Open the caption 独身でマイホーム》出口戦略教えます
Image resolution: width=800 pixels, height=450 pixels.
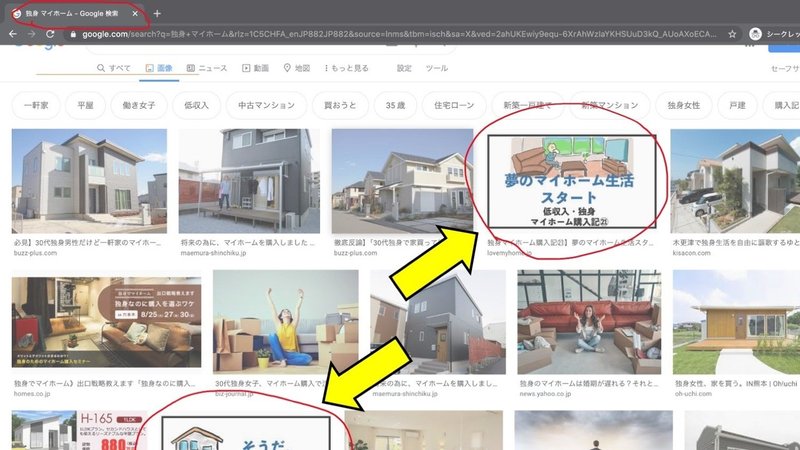(x=105, y=383)
